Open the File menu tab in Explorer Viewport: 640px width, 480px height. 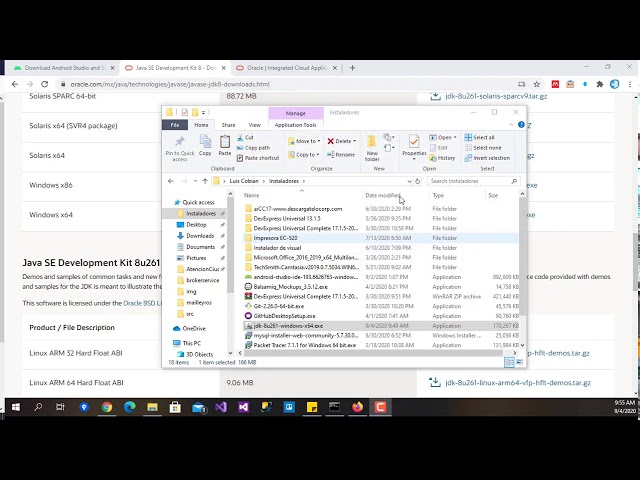175,125
